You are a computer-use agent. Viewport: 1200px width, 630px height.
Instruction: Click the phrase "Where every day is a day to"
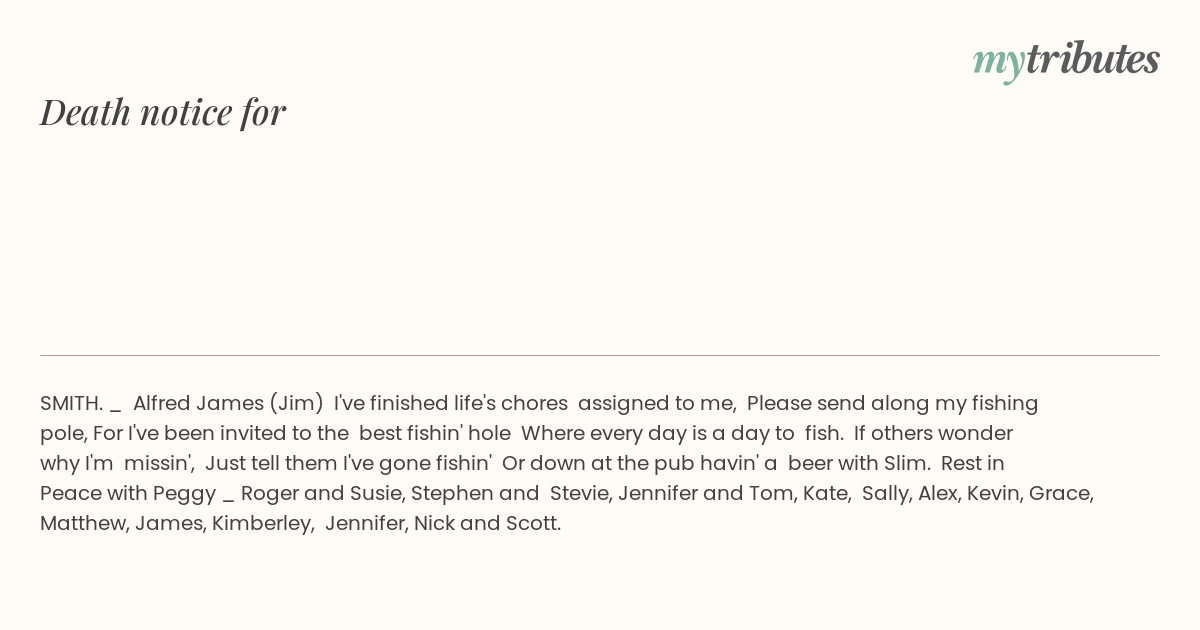(658, 433)
